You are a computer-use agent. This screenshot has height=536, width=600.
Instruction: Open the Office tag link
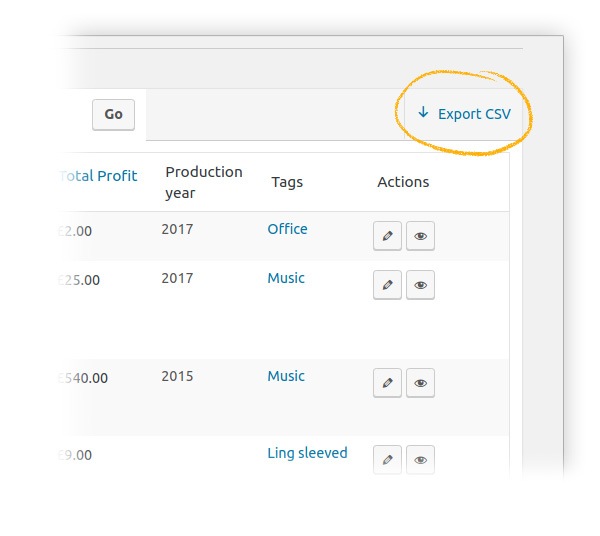287,229
